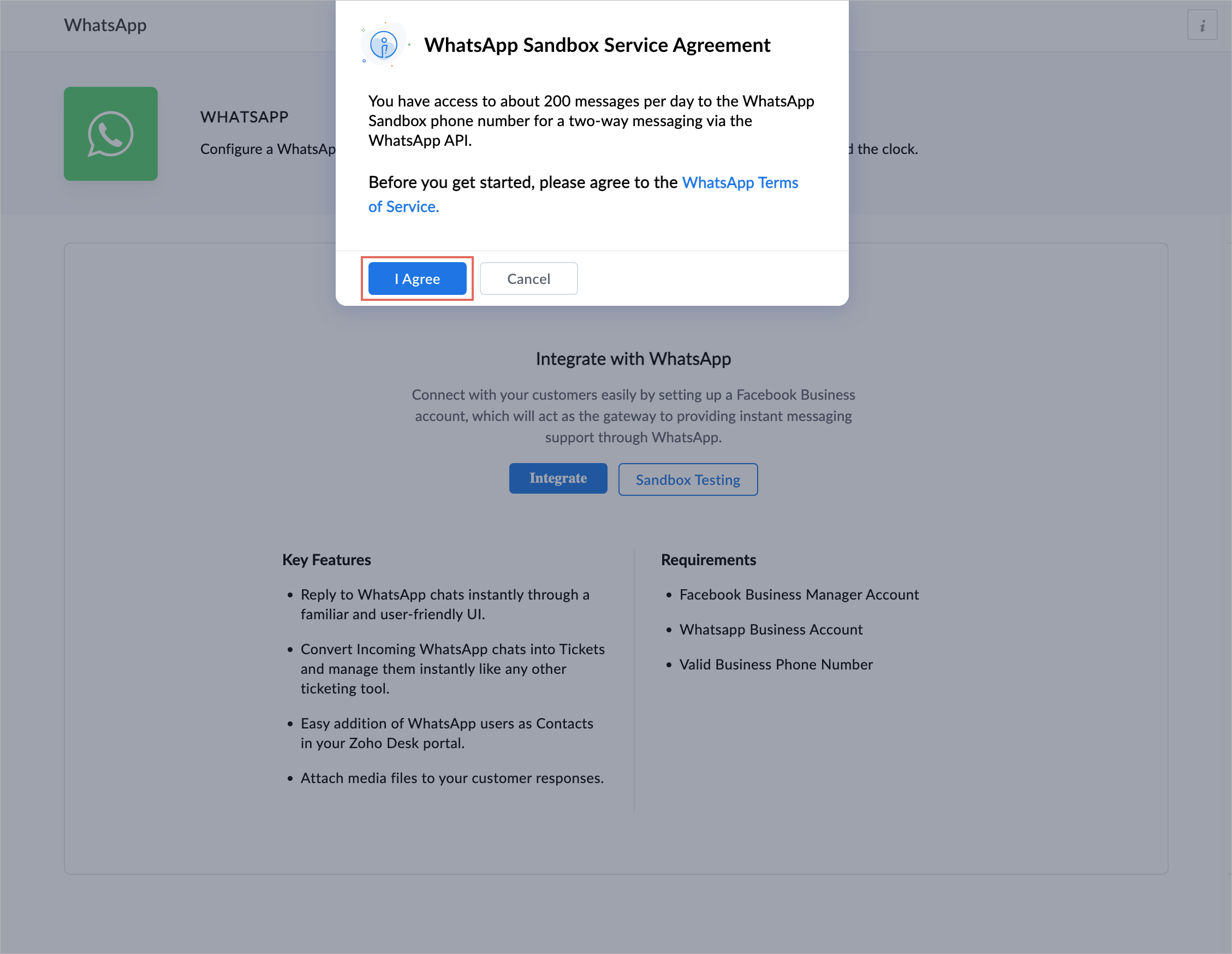Click the I Agree button

(x=417, y=279)
